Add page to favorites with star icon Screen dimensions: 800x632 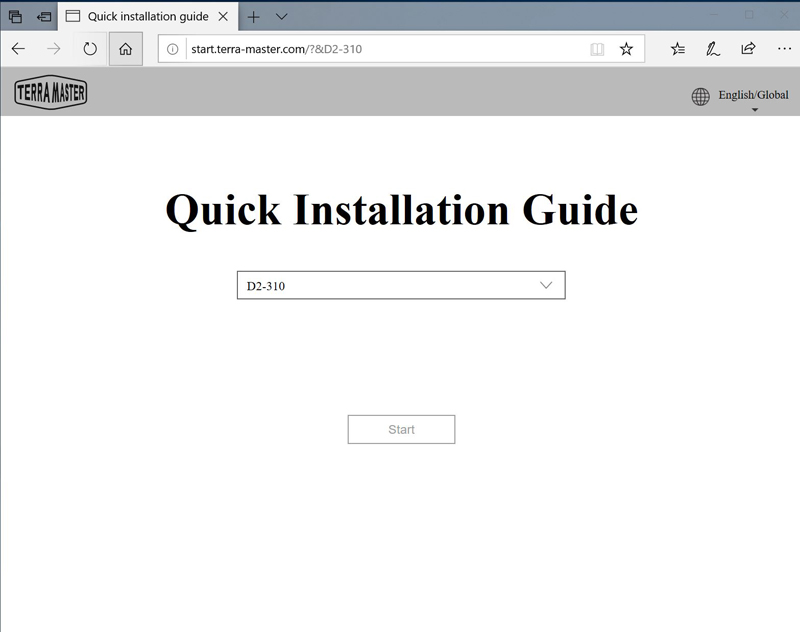coord(626,49)
